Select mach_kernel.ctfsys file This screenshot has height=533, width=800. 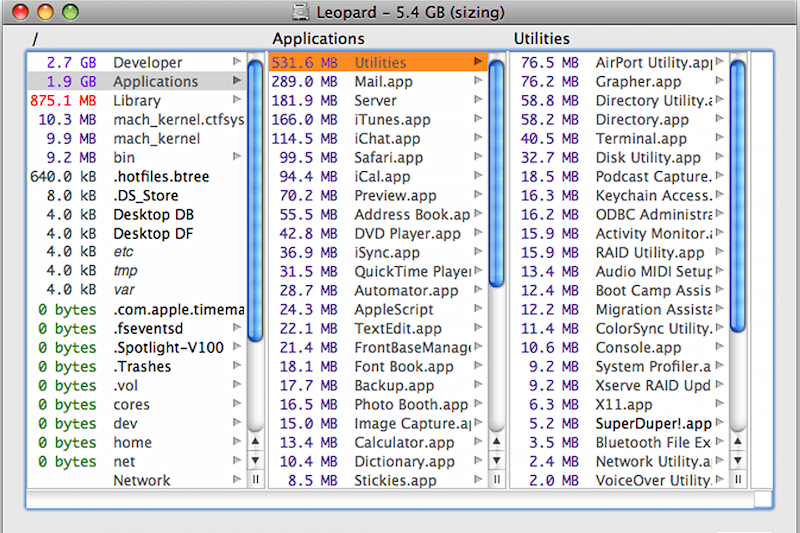coord(137,119)
